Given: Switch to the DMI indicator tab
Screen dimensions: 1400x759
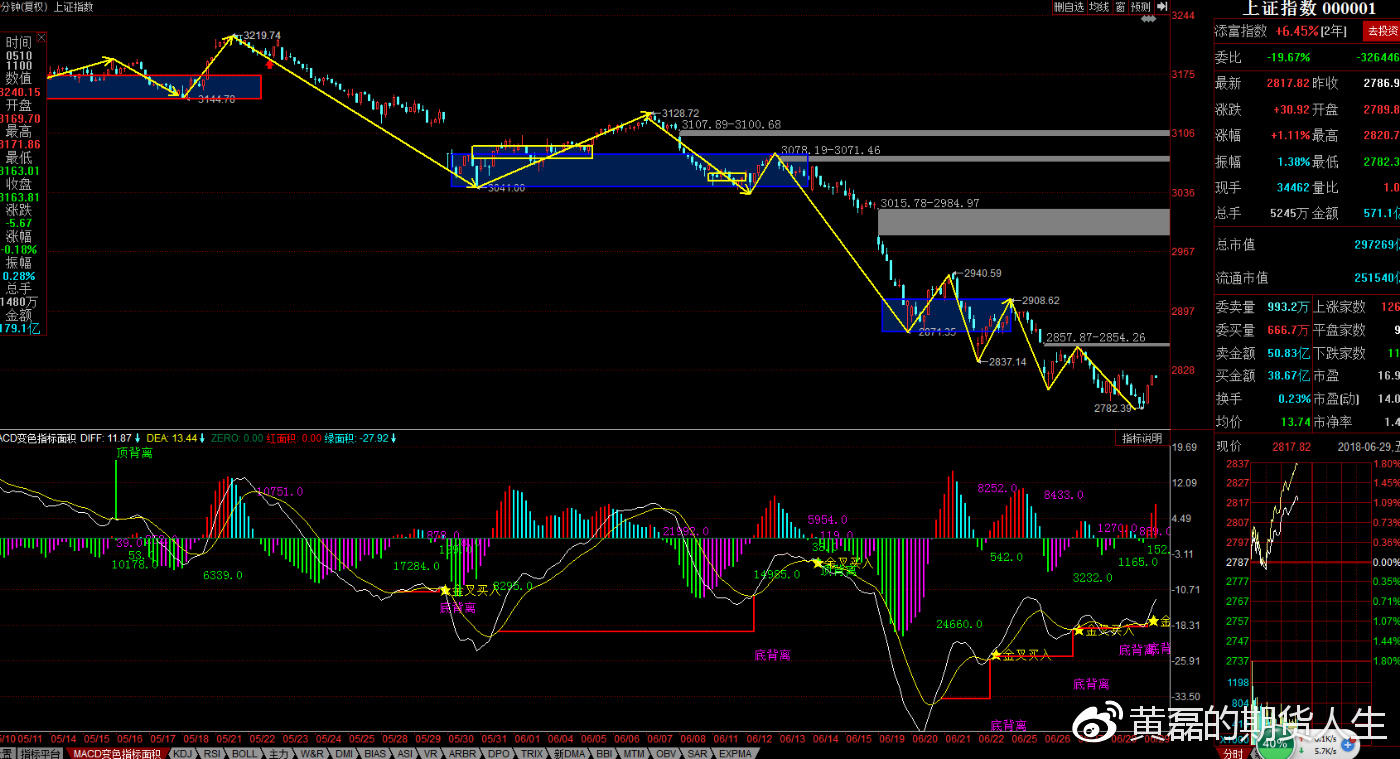Looking at the screenshot, I should 345,753.
